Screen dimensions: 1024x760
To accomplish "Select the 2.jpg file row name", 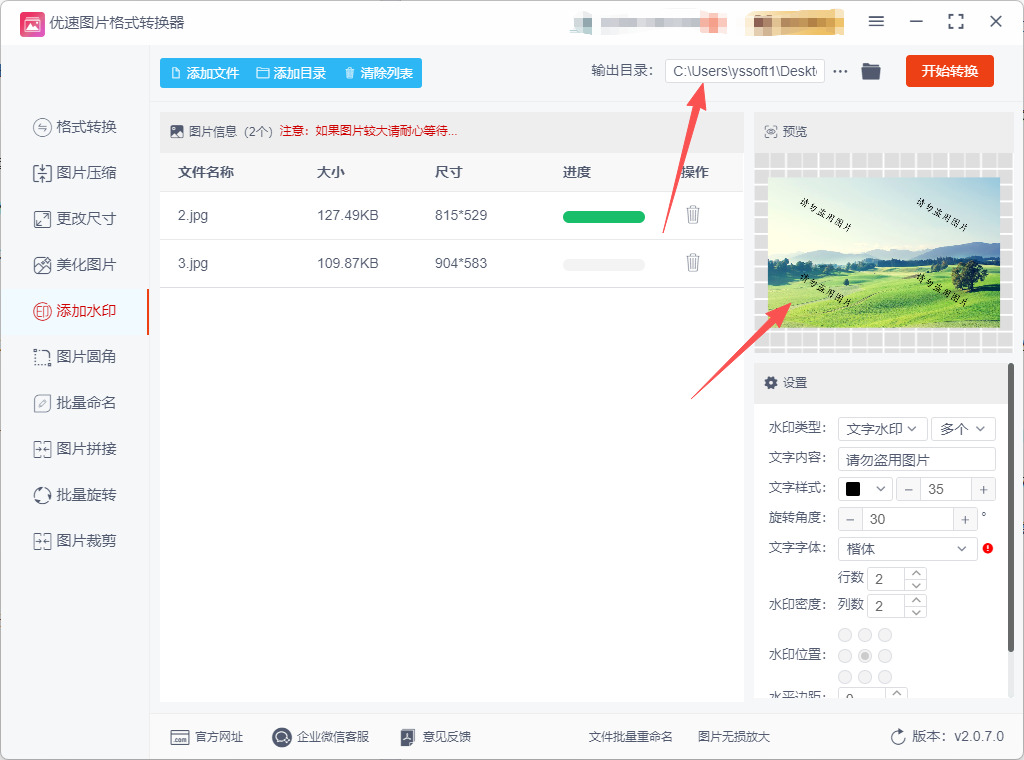I will coord(193,215).
